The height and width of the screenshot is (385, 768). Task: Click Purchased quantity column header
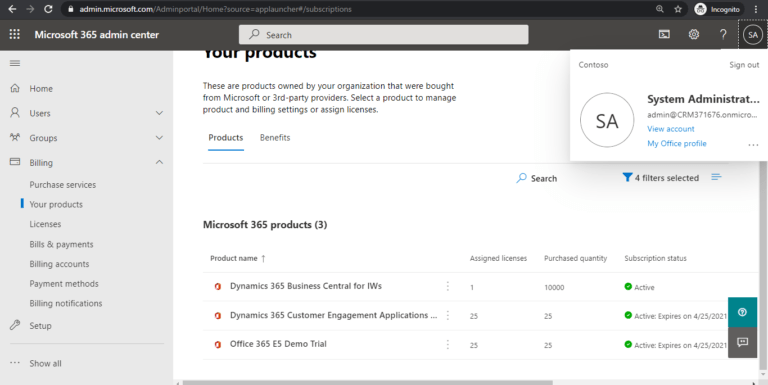[576, 258]
